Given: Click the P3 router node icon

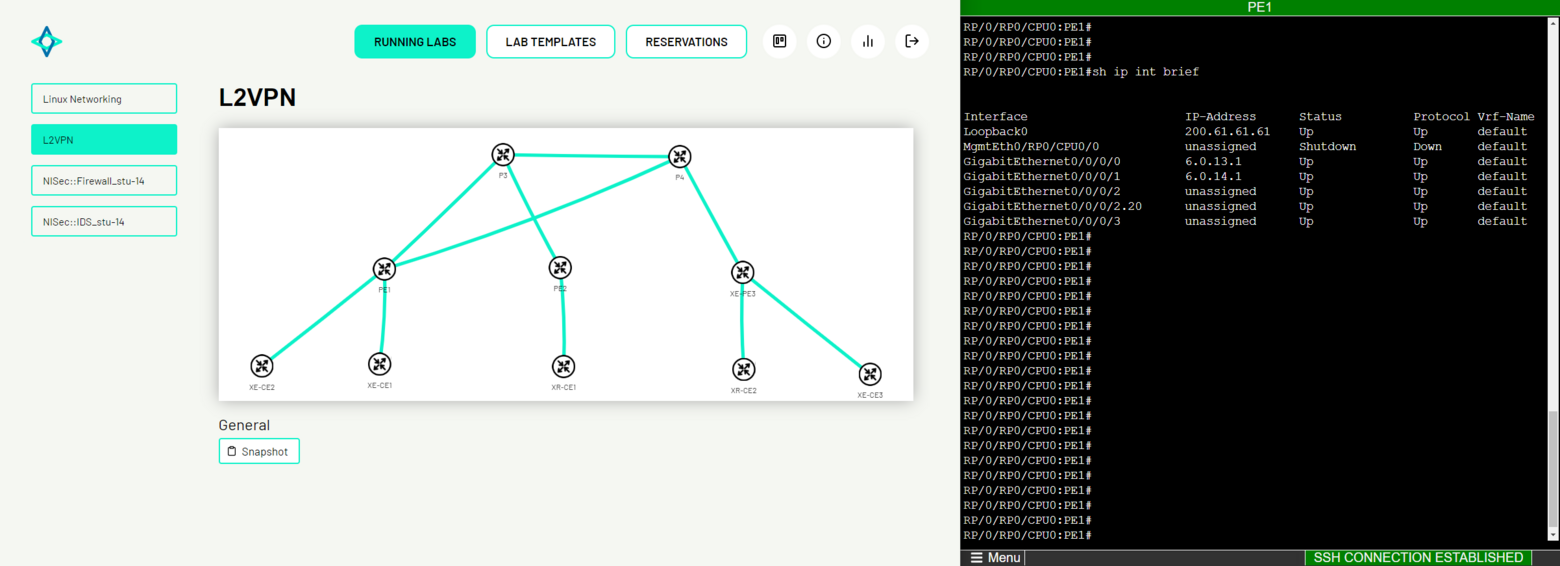Looking at the screenshot, I should coord(503,155).
